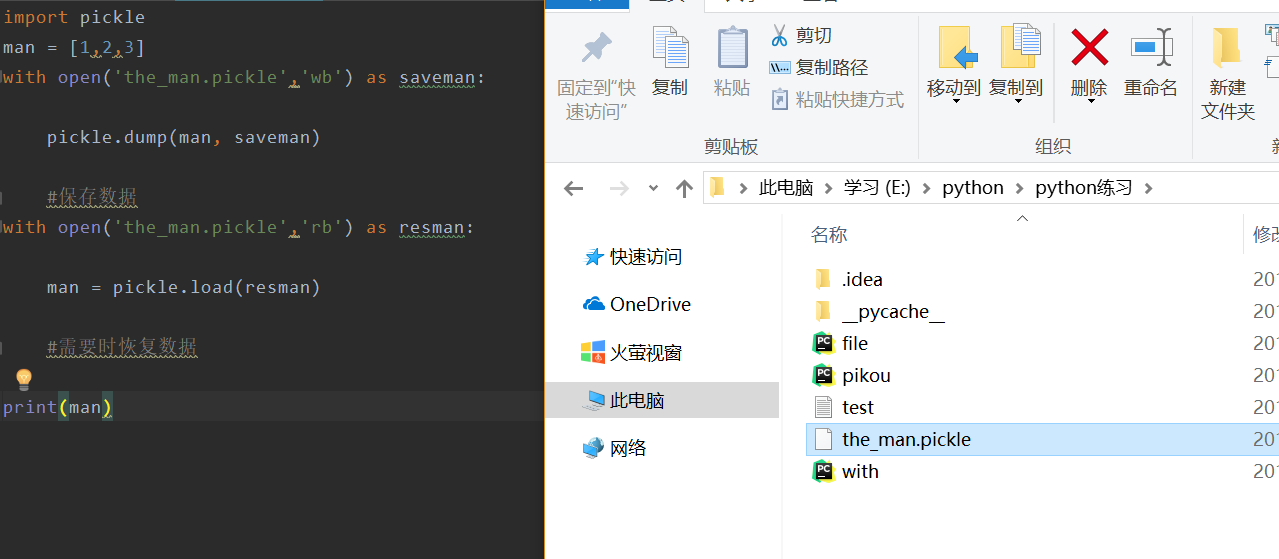The image size is (1279, 559).
Task: Click the 粘贴 paste icon
Action: 732,48
